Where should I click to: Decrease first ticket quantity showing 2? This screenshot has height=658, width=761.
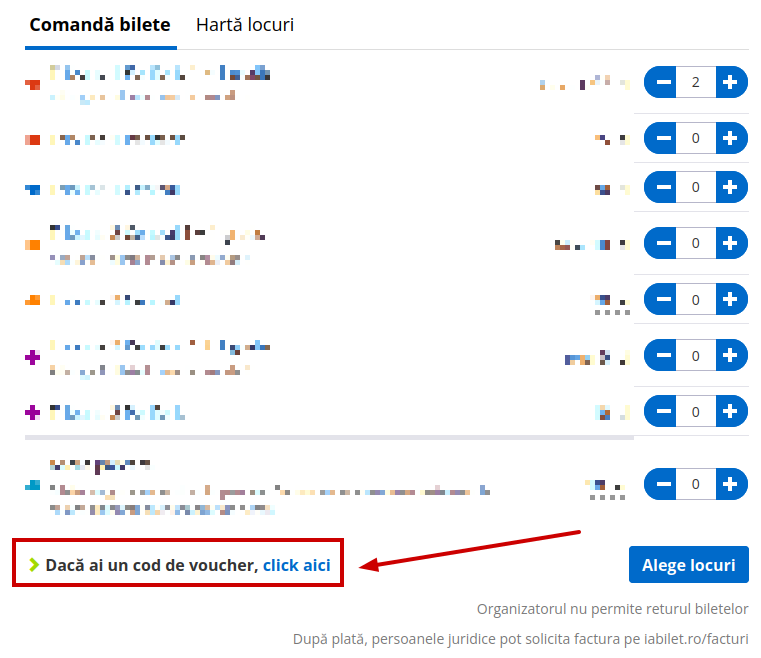point(662,82)
